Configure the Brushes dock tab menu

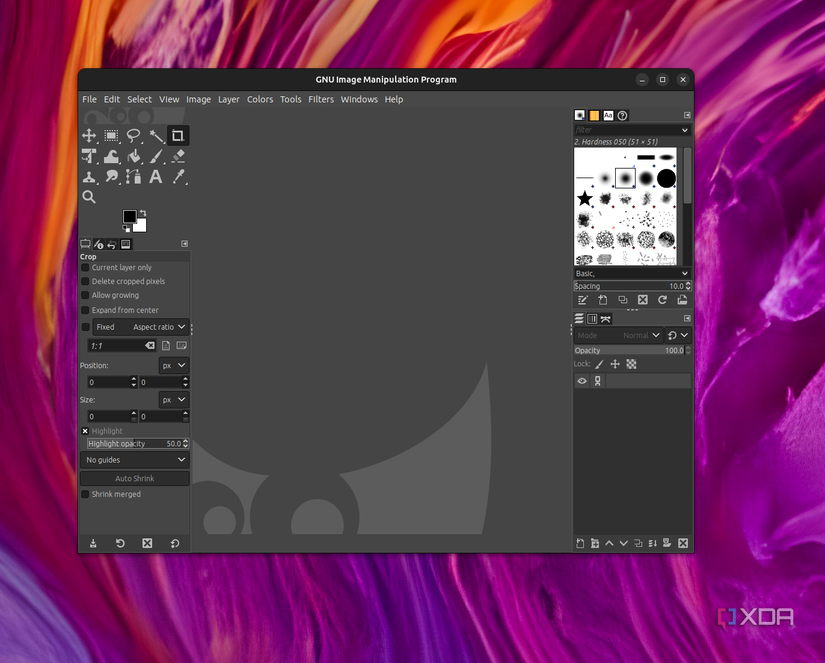click(687, 115)
